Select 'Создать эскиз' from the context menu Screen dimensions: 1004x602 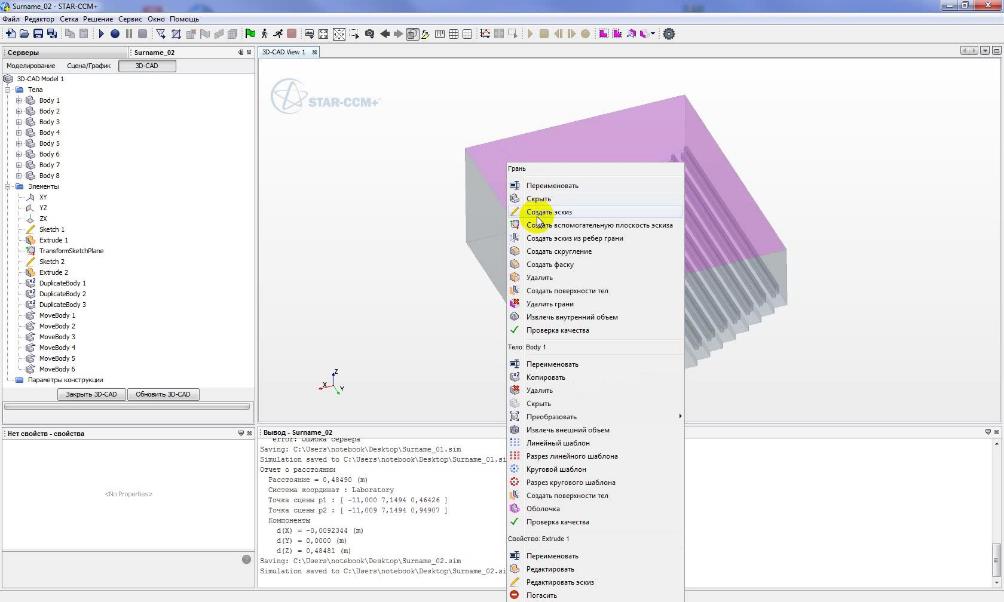point(549,212)
